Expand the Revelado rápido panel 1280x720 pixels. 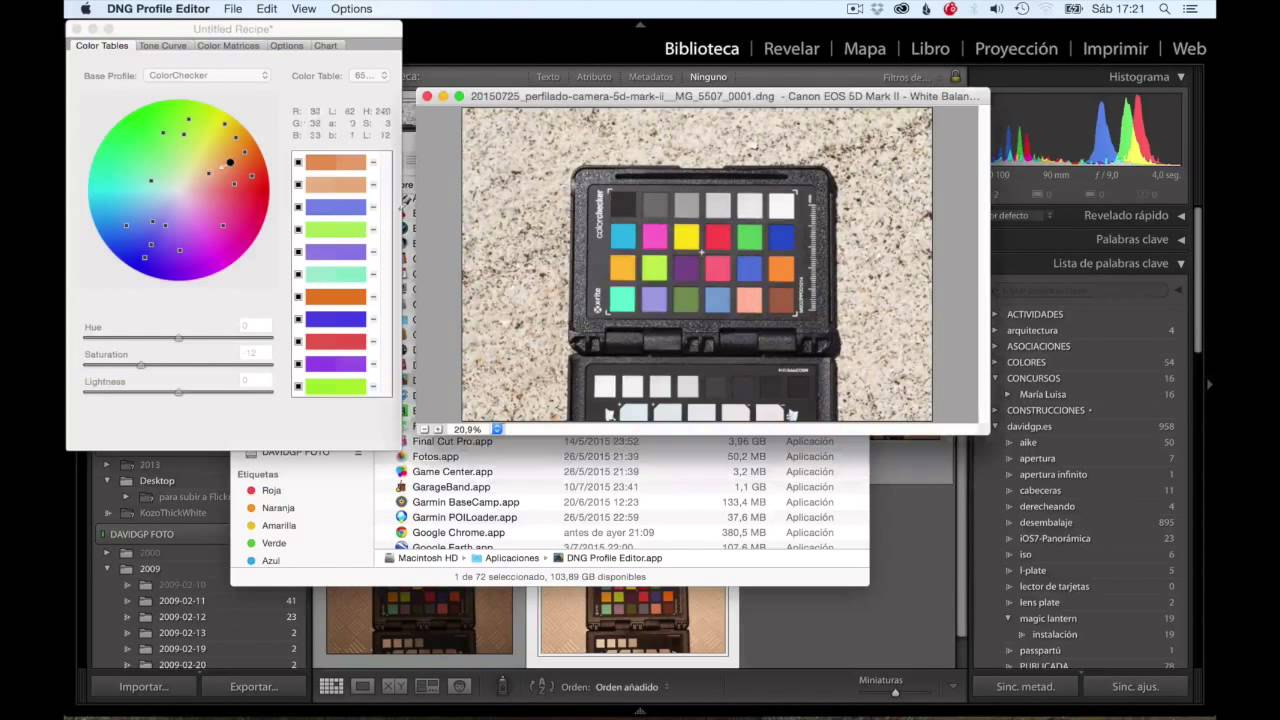click(1181, 216)
